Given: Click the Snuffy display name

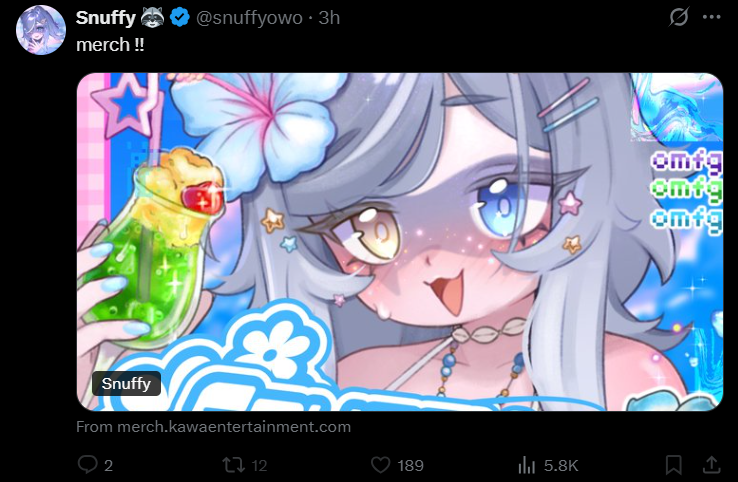Looking at the screenshot, I should 105,18.
